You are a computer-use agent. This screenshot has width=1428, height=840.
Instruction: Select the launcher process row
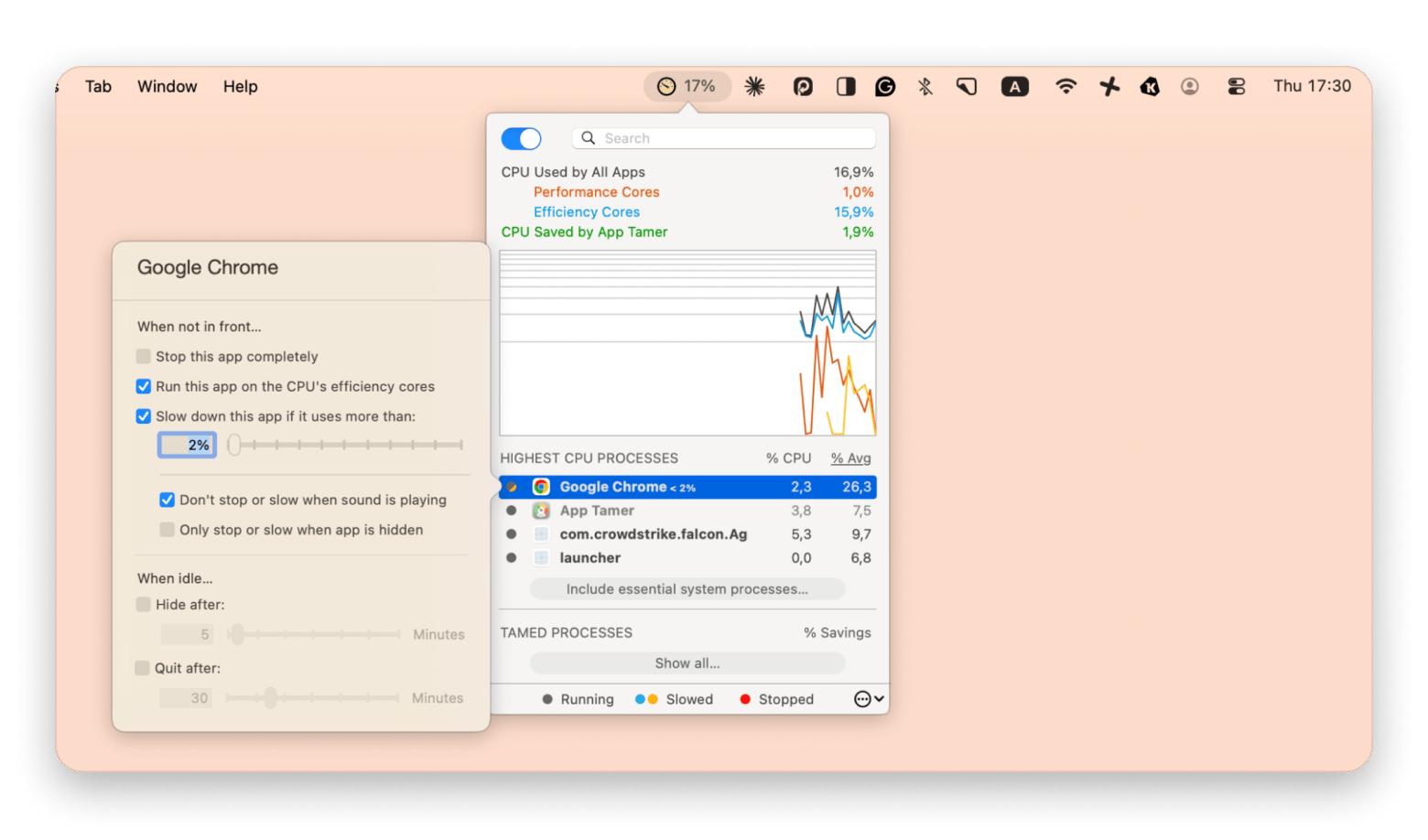point(687,558)
